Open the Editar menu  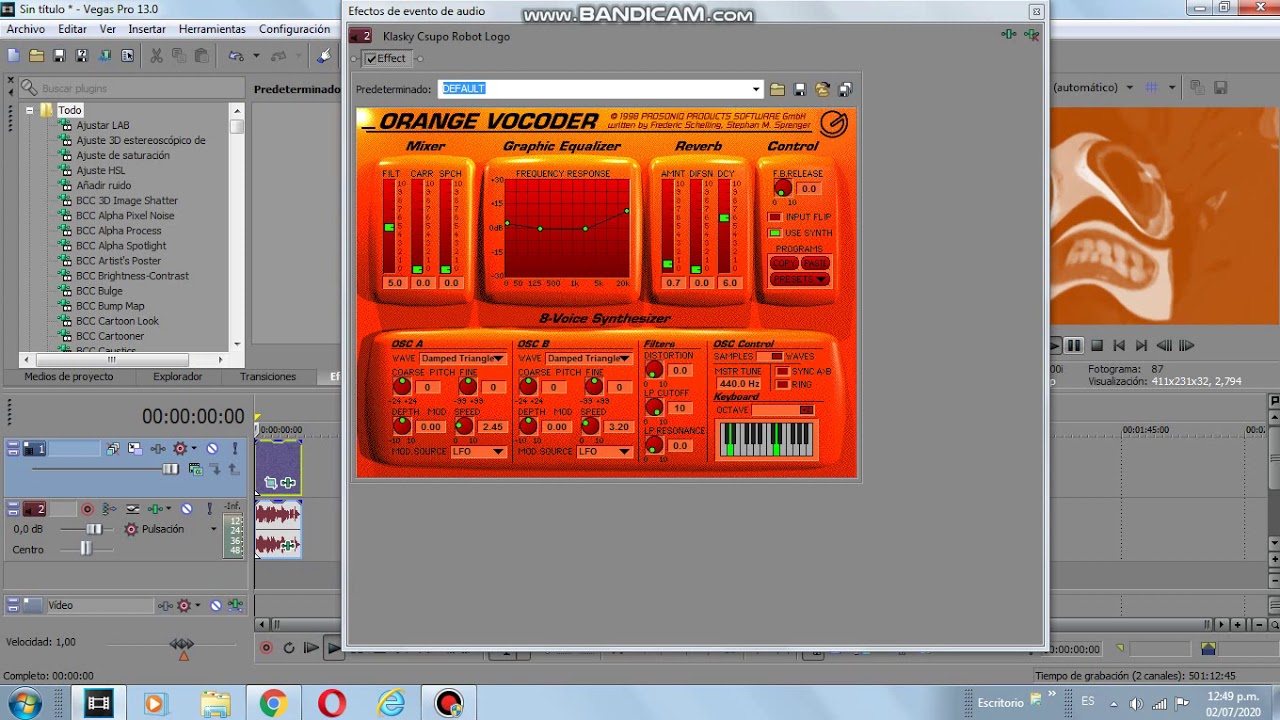(72, 29)
